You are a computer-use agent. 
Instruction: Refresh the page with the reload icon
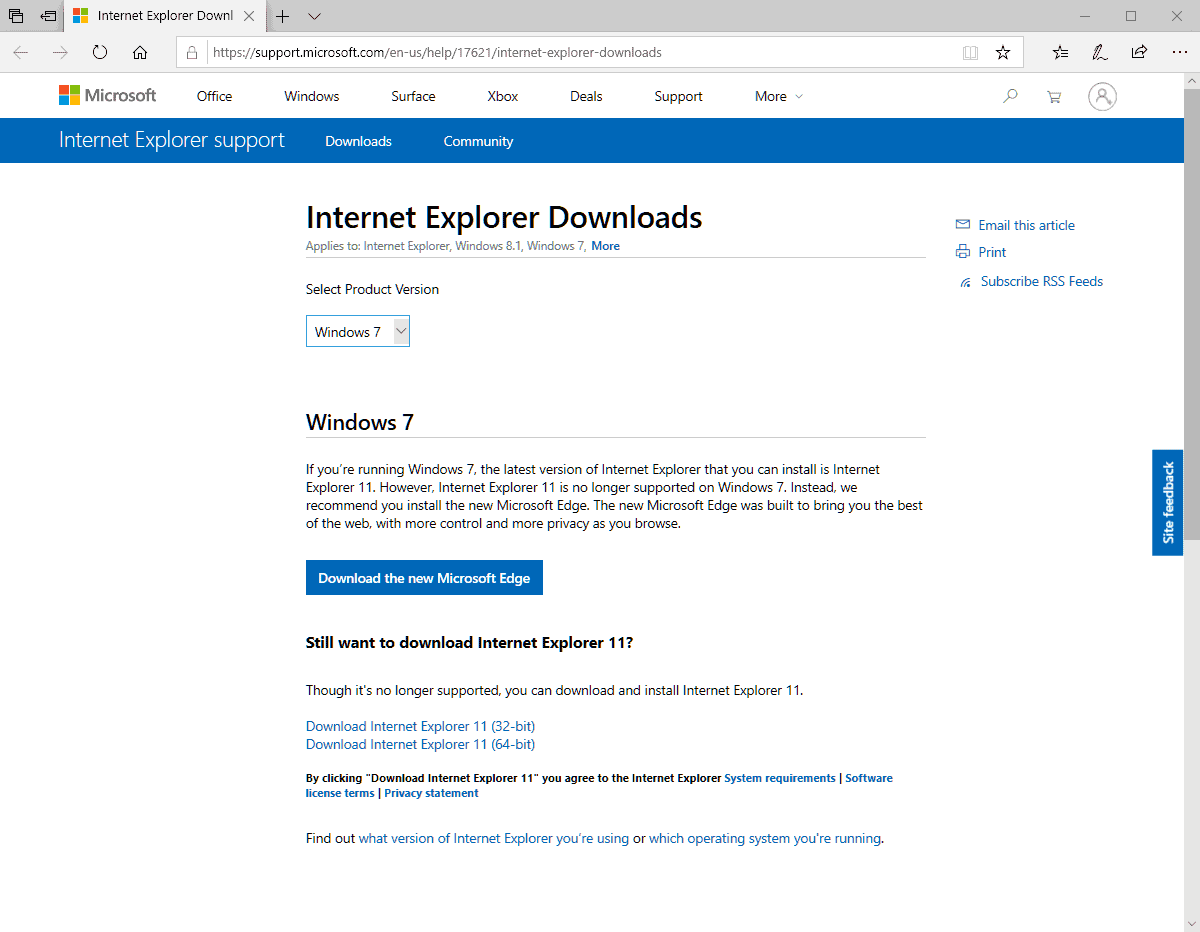pyautogui.click(x=100, y=52)
